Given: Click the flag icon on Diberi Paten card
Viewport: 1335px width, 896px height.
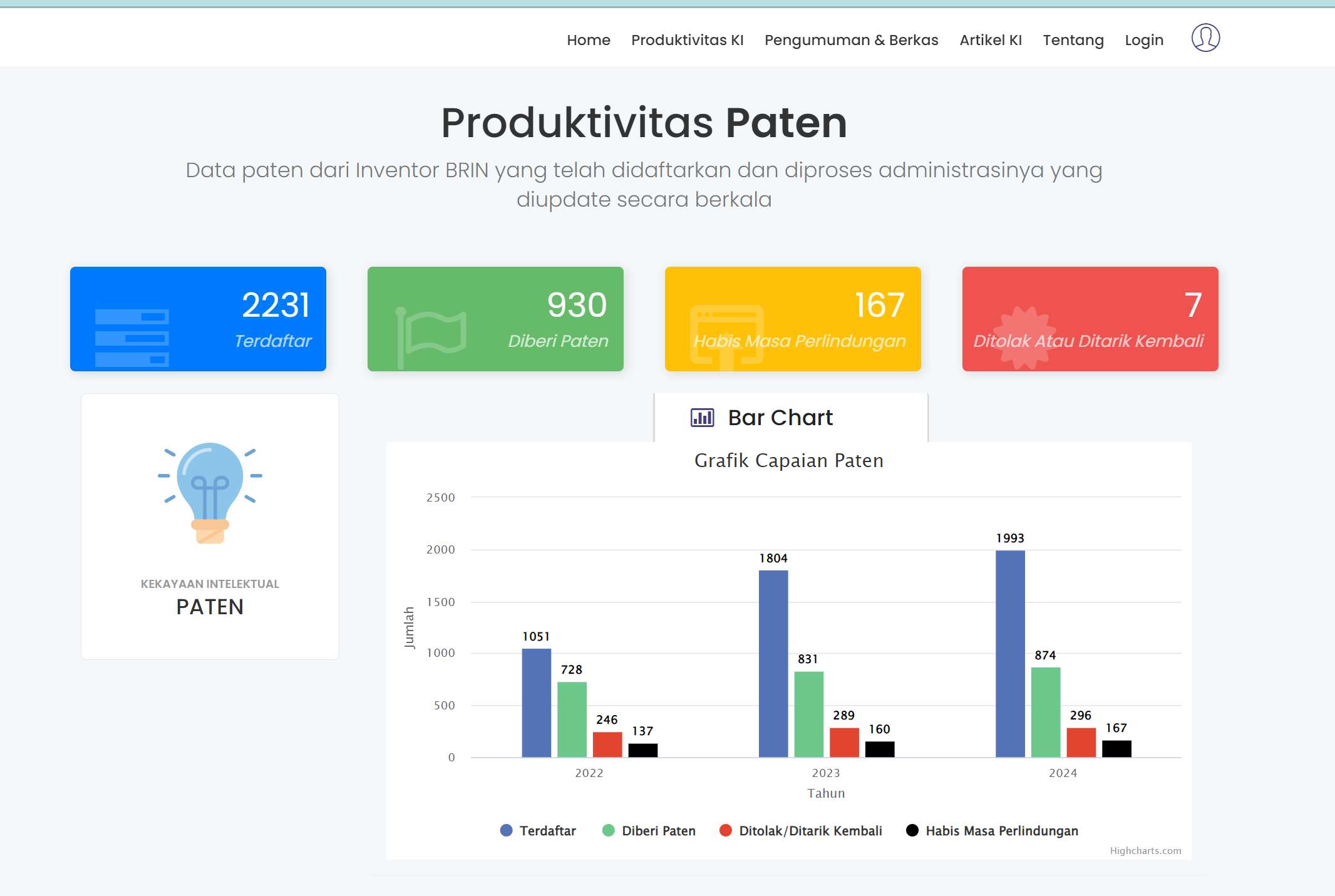Looking at the screenshot, I should tap(431, 338).
